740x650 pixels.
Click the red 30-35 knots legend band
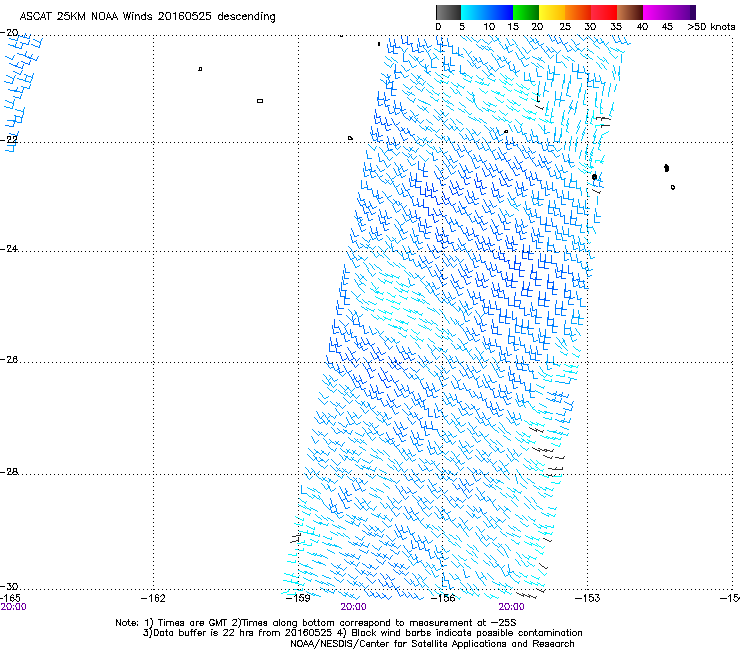click(604, 12)
